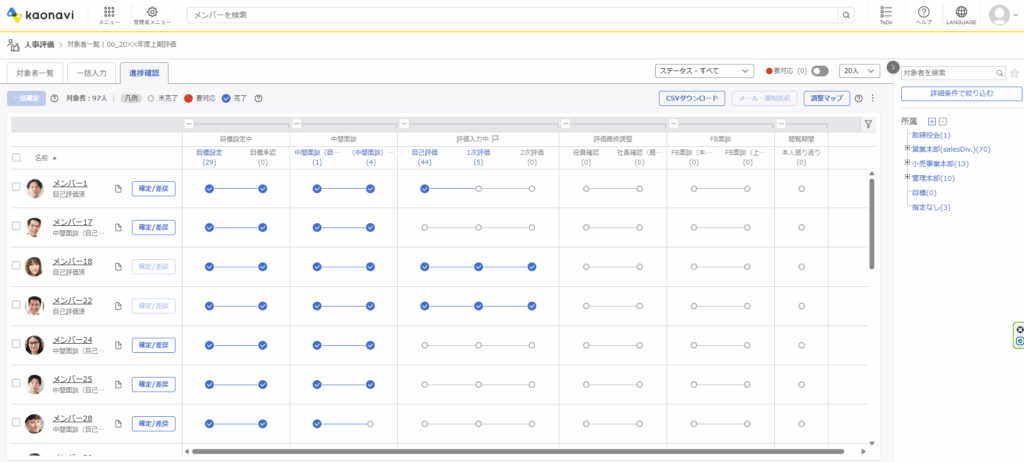Viewport: 1024px width, 462px height.
Task: Toggle the 要対応 filter switch
Action: point(820,71)
